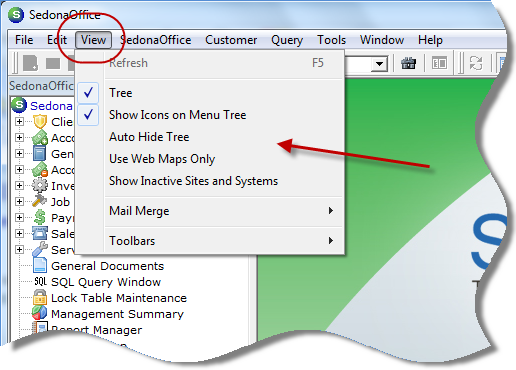
Task: Open the Toolbars submenu
Action: (210, 241)
